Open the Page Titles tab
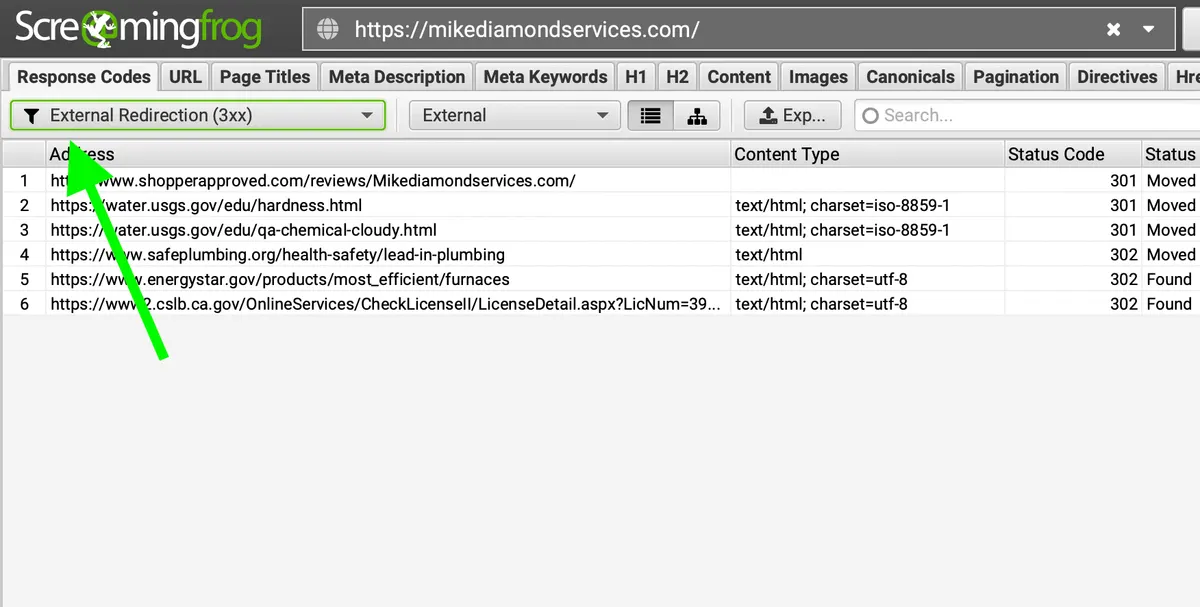The image size is (1200, 607). point(265,77)
